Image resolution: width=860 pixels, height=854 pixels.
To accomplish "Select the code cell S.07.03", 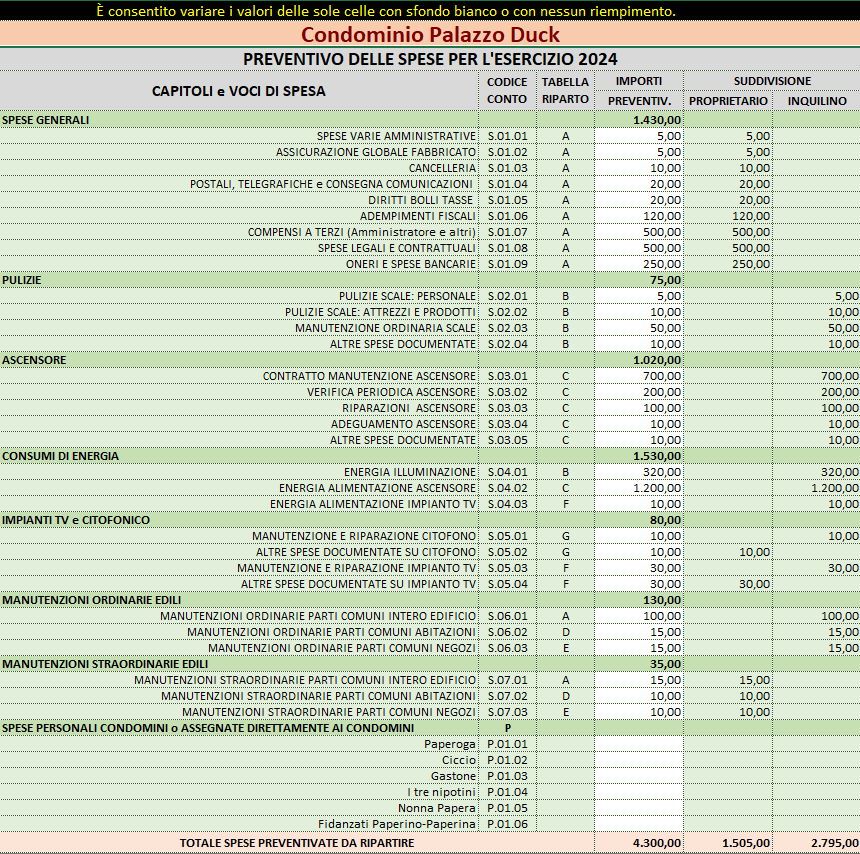I will 507,712.
